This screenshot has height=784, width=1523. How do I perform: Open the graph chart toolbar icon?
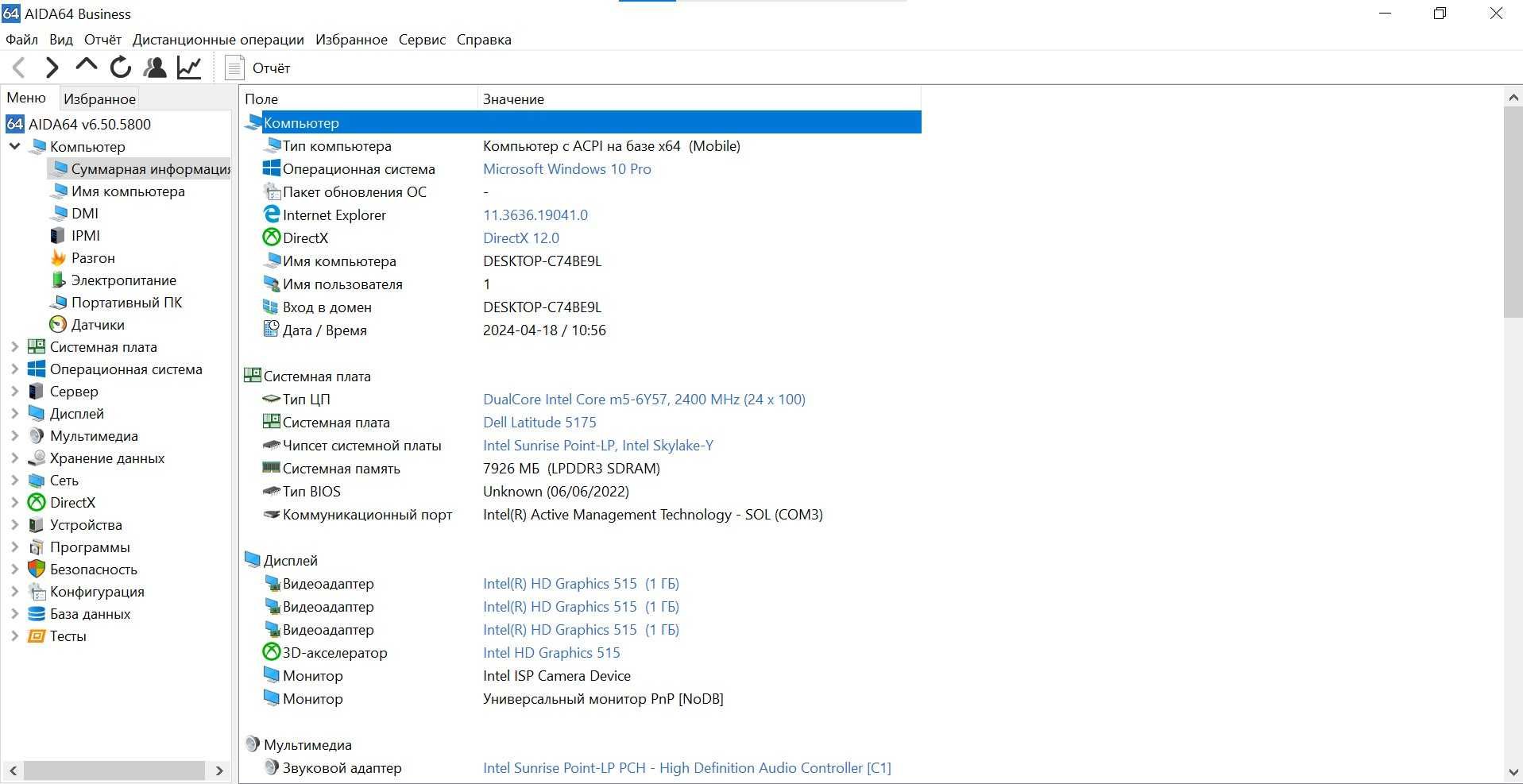pos(189,68)
